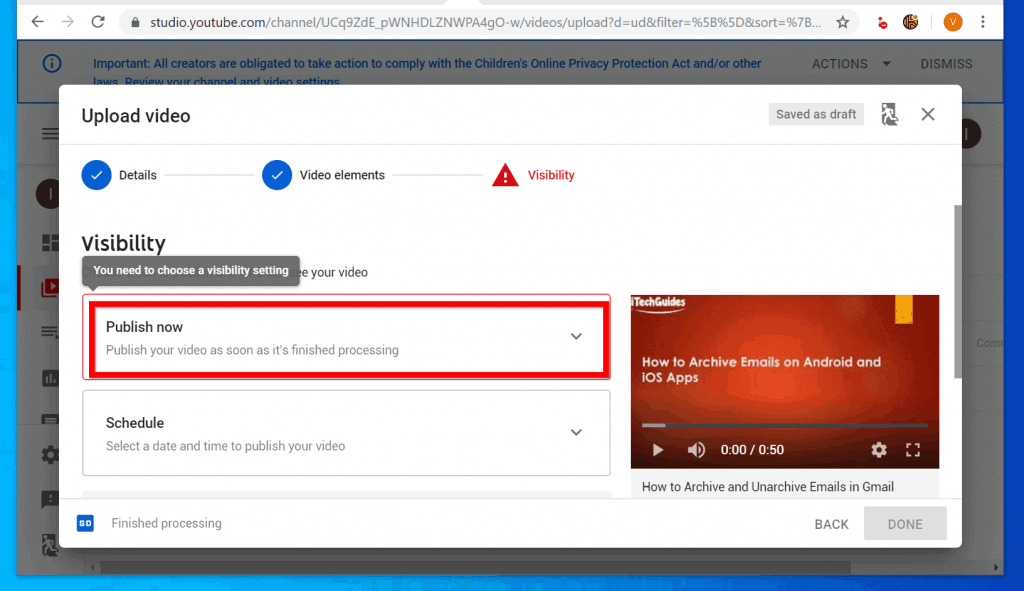
Task: Open the ACTIONS dropdown in banner
Action: click(x=851, y=64)
